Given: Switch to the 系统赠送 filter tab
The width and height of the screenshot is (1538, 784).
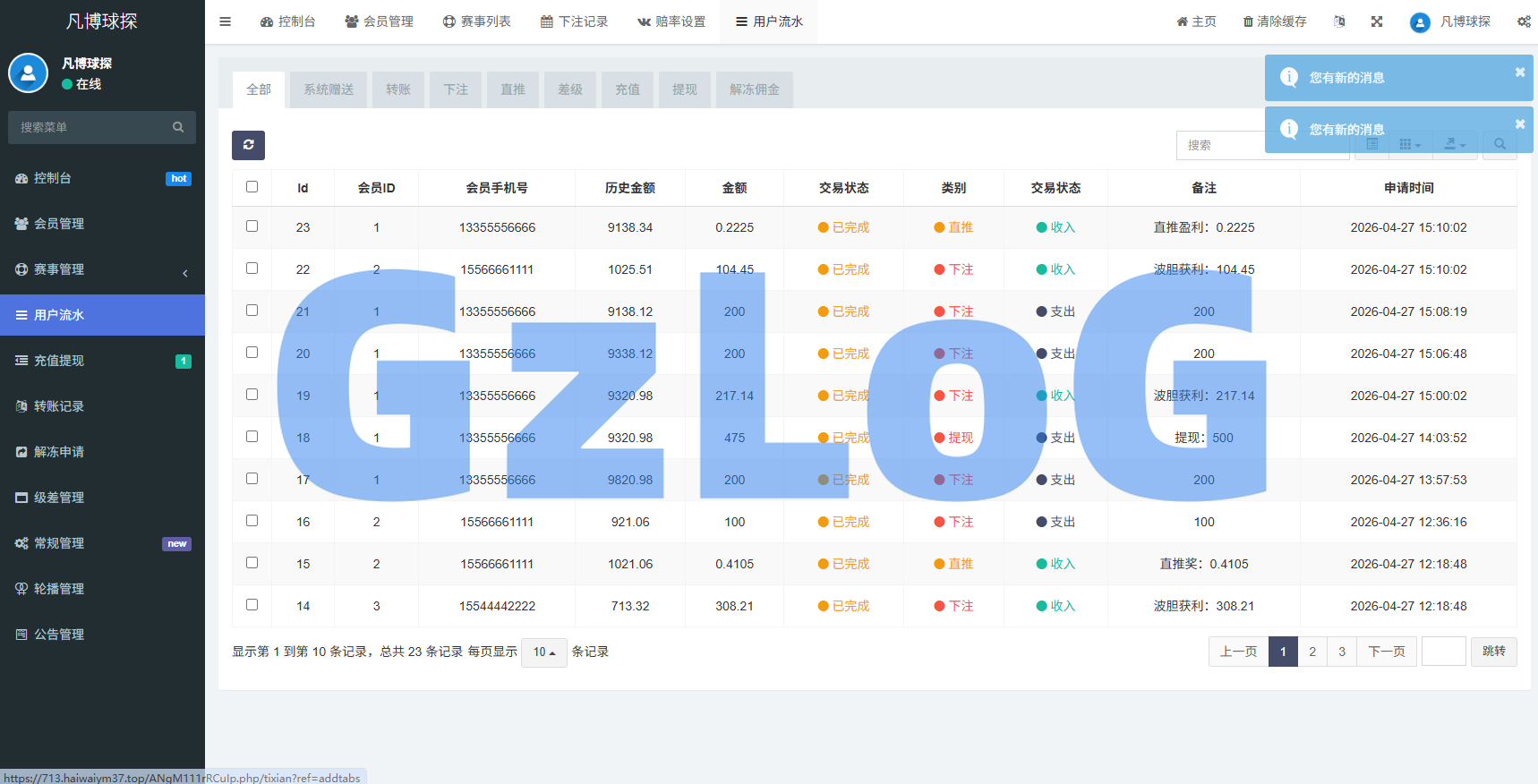Looking at the screenshot, I should click(329, 89).
